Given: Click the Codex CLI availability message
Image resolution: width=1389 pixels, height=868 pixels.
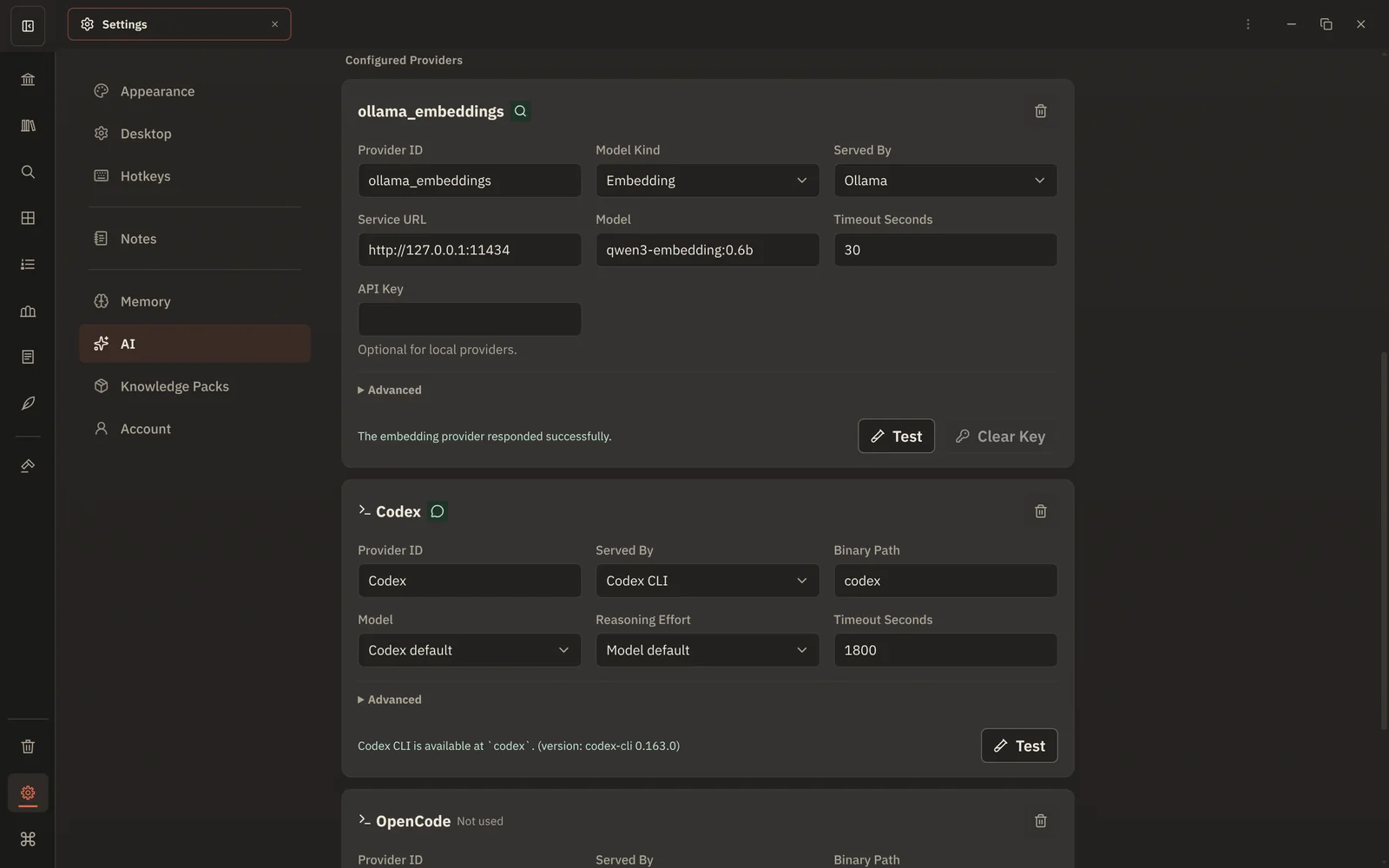Looking at the screenshot, I should click(518, 746).
